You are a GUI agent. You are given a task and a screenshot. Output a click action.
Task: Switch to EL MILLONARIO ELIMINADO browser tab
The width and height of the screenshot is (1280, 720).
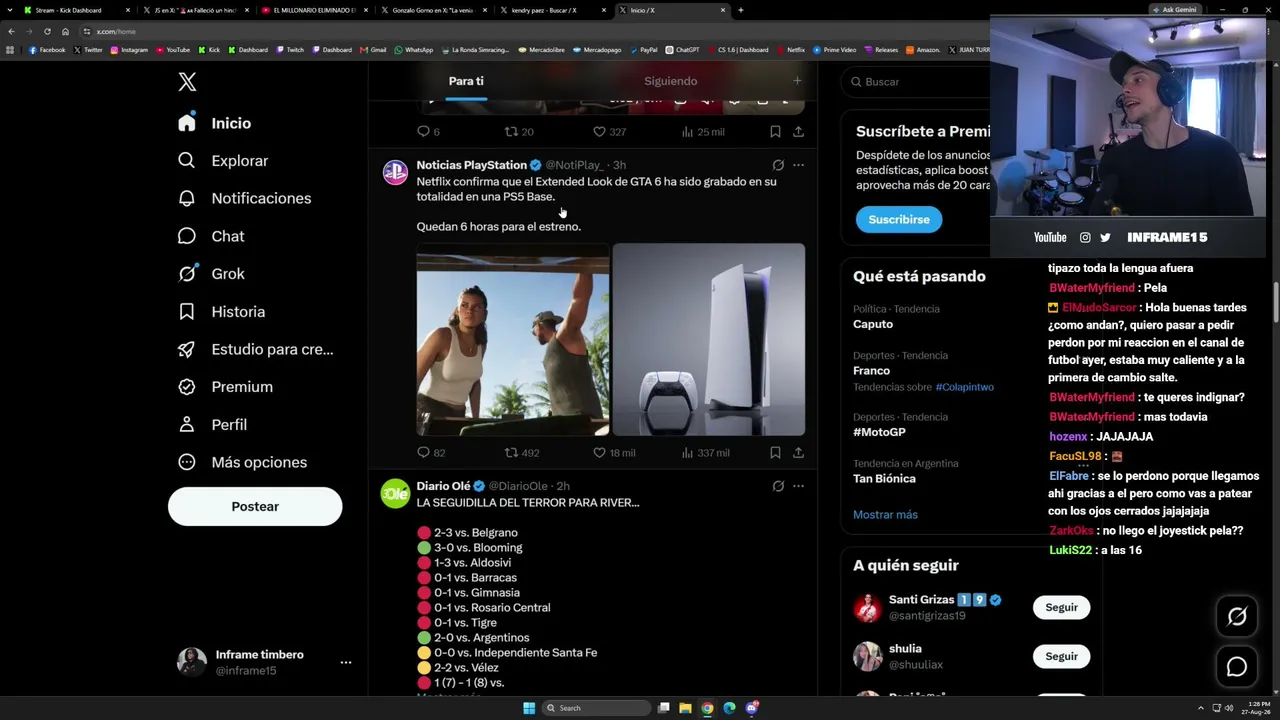click(x=313, y=10)
